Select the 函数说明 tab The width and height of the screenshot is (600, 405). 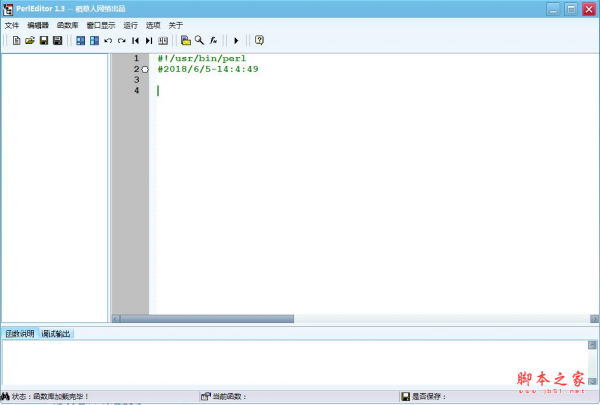click(19, 333)
